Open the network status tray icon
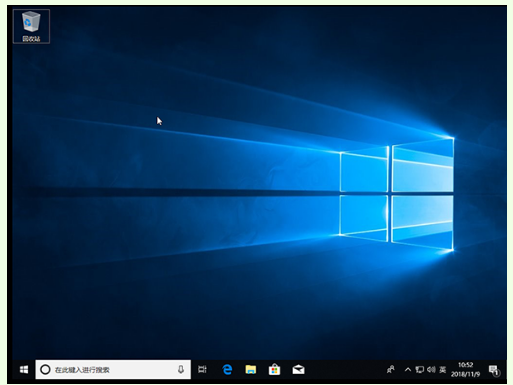Viewport: 513px width, 385px height. click(x=420, y=369)
